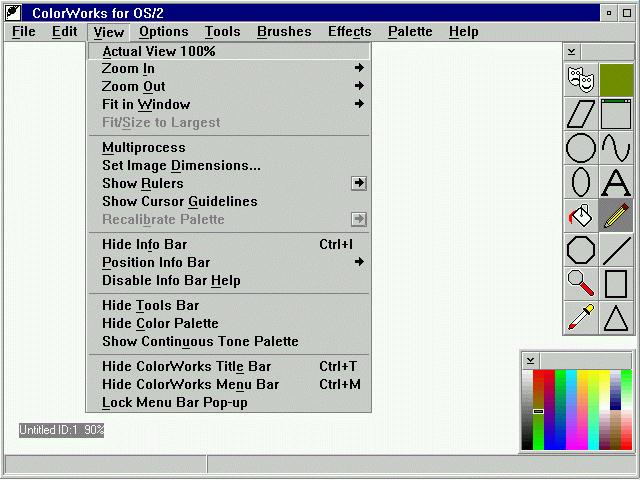Viewport: 640px width, 480px height.
Task: Toggle Show Continuous Tone Palette
Action: tap(229, 341)
